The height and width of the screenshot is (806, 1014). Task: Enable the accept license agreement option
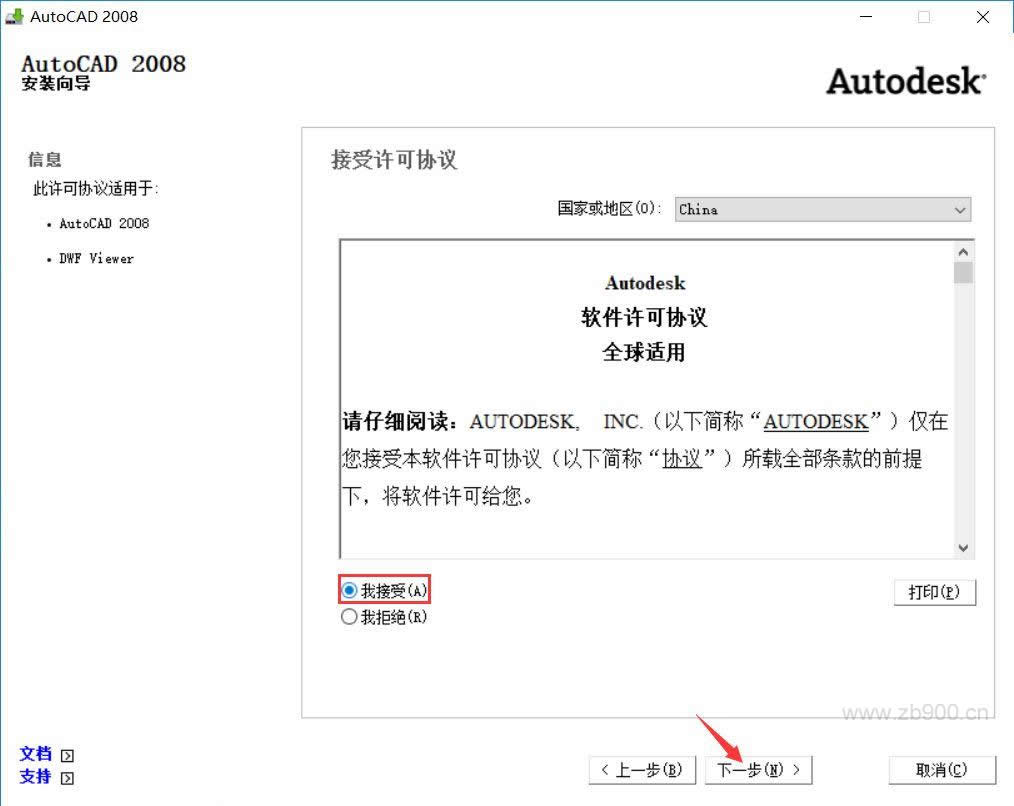click(x=348, y=590)
